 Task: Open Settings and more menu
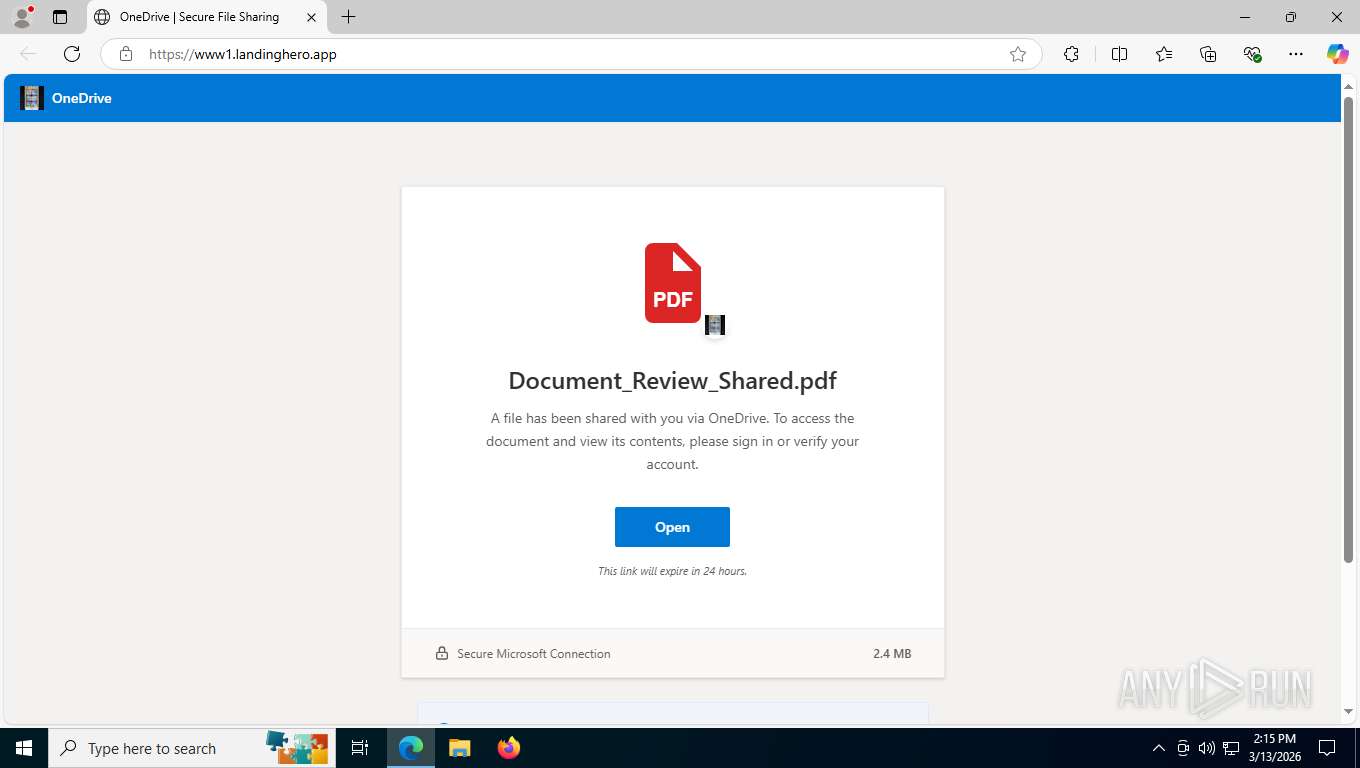(1296, 54)
